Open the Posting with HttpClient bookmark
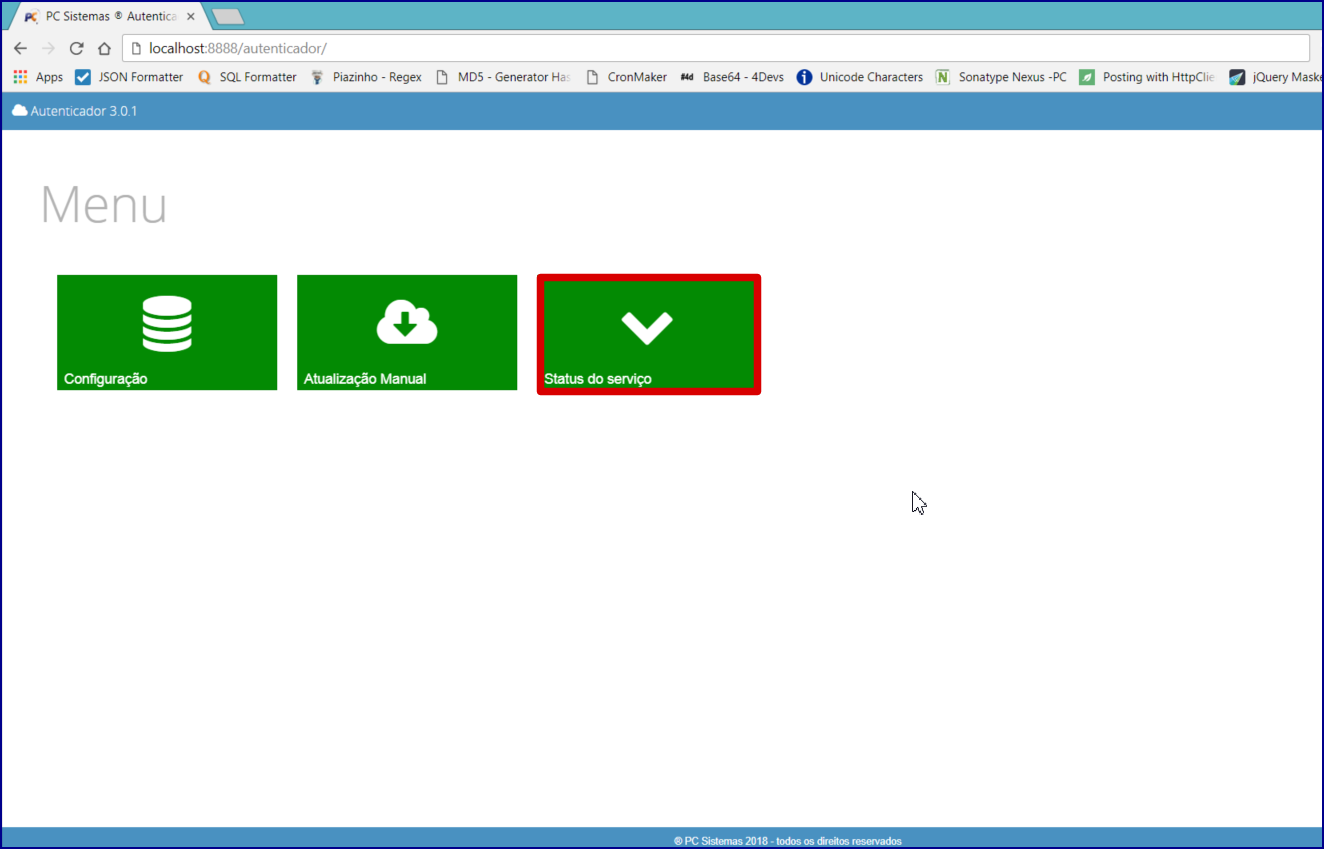The width and height of the screenshot is (1324, 849). click(x=1148, y=77)
